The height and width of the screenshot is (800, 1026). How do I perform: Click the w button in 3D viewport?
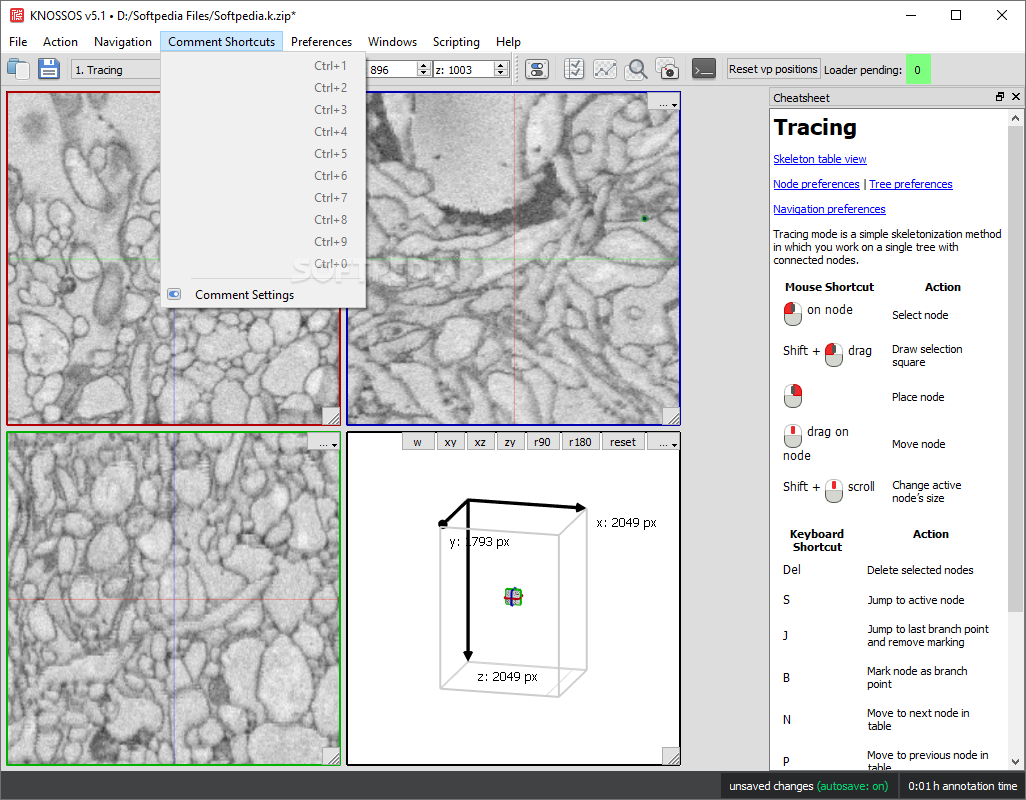coord(417,442)
